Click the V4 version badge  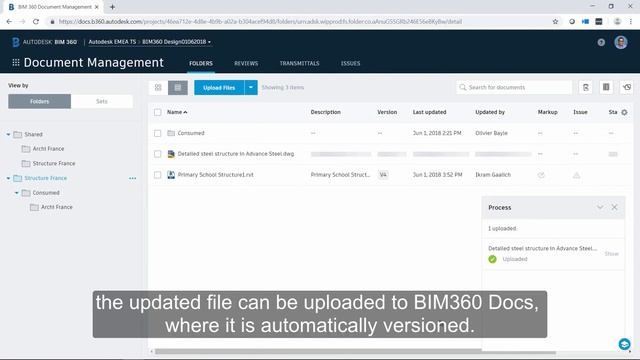[383, 175]
